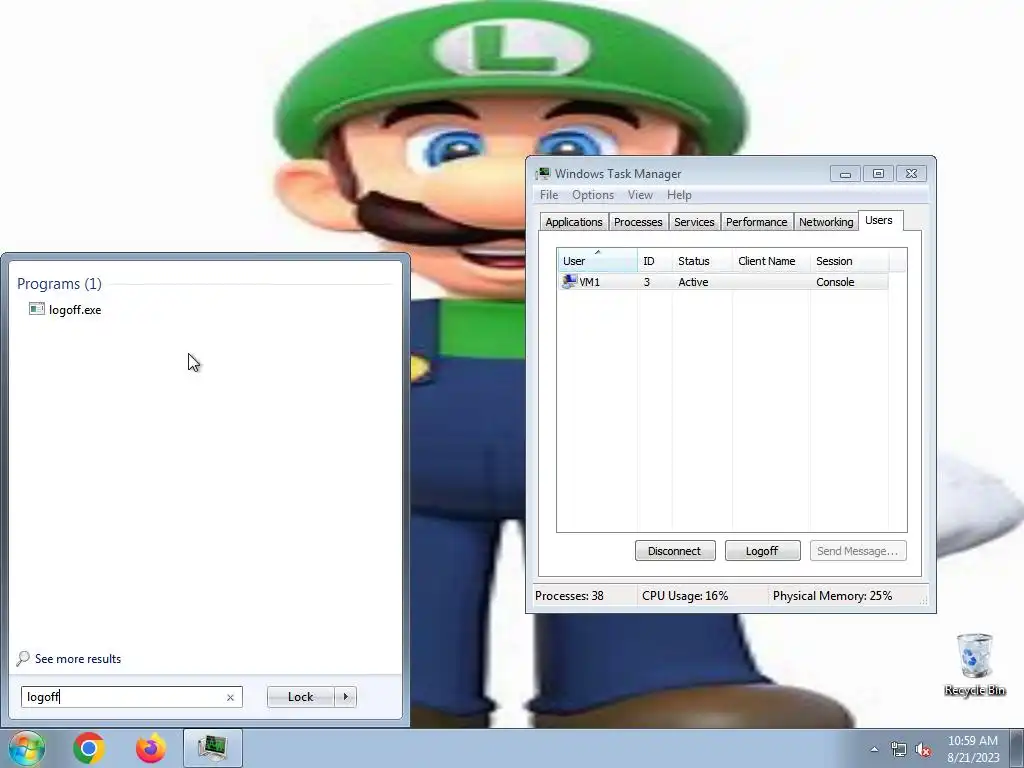This screenshot has width=1024, height=768.
Task: Click the Processes: 38 status bar entry
Action: [x=569, y=596]
